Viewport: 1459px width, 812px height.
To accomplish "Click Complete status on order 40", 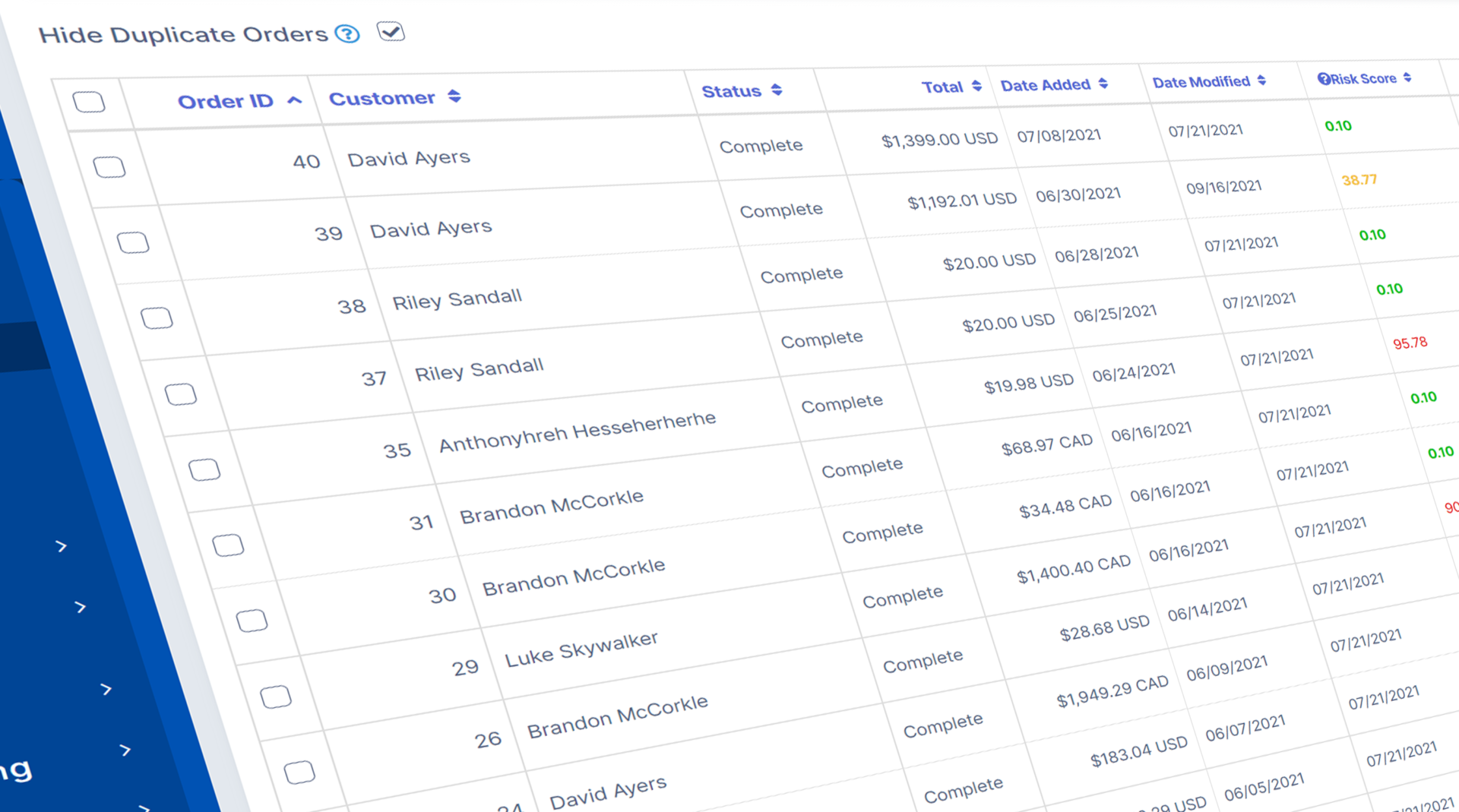I will (x=761, y=146).
